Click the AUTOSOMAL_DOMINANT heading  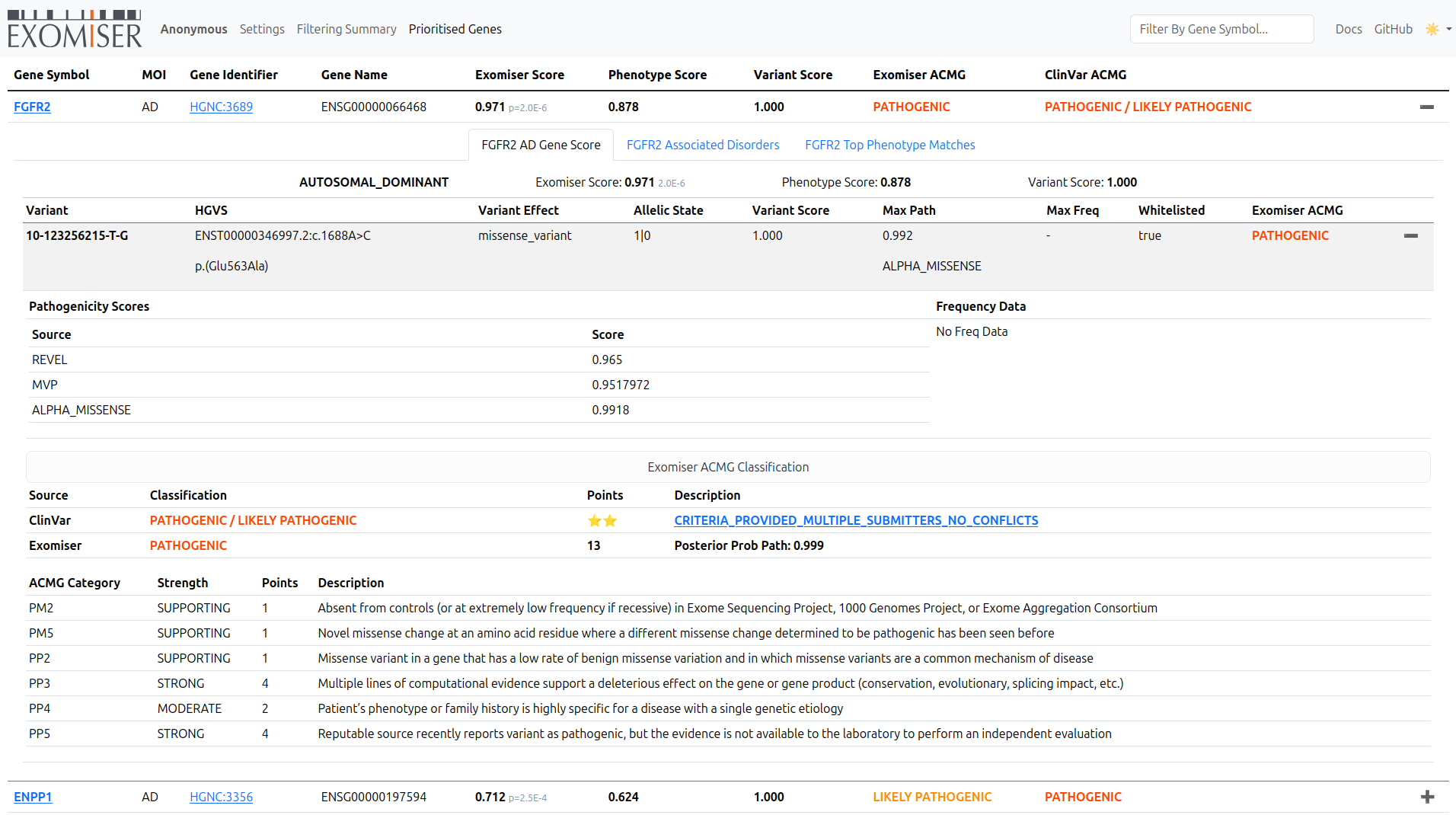pyautogui.click(x=374, y=182)
